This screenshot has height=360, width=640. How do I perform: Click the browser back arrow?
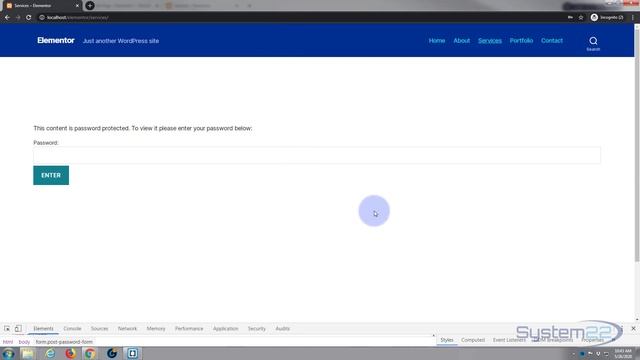[7, 18]
